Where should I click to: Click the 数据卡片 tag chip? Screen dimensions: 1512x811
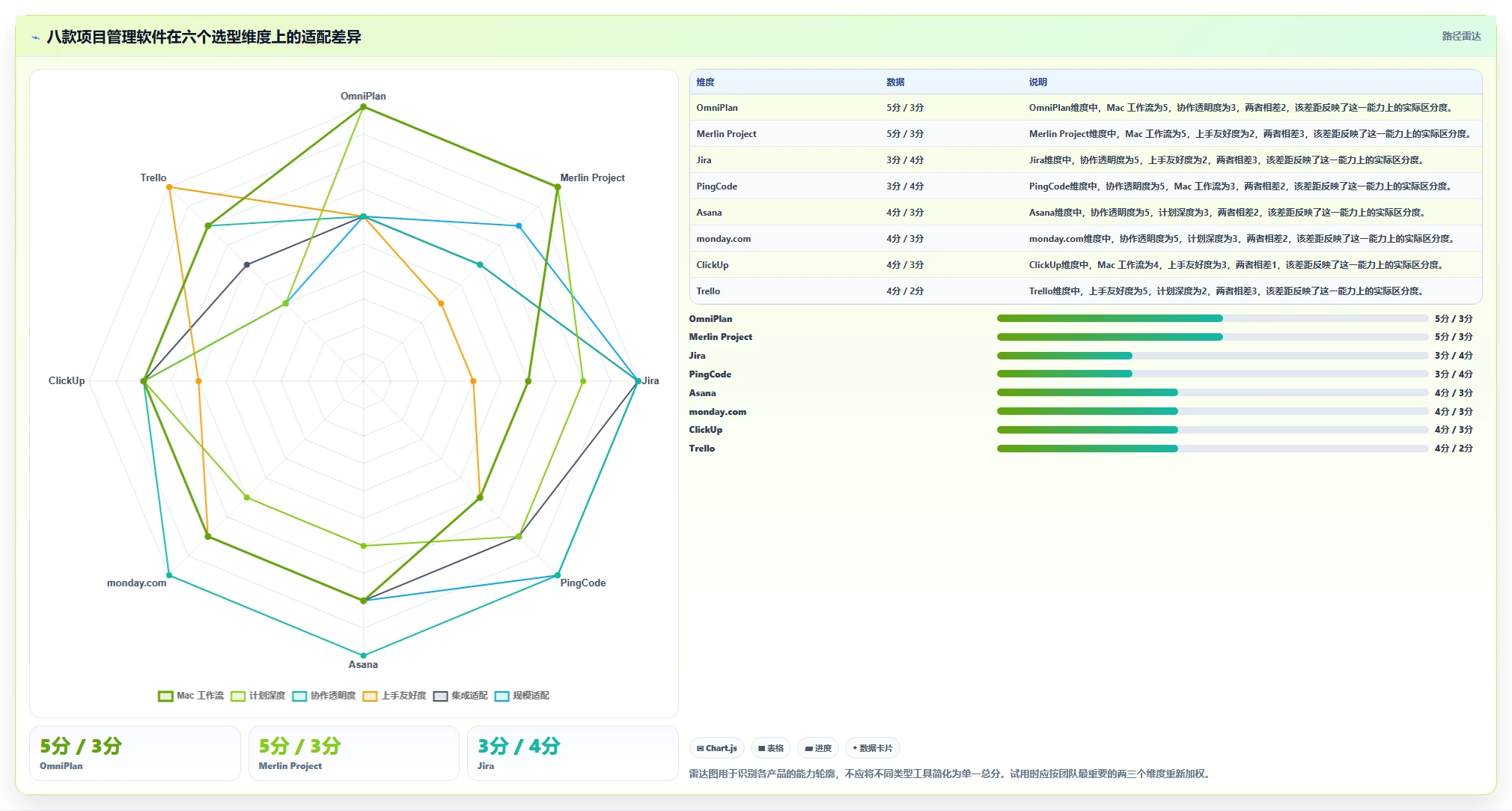873,748
